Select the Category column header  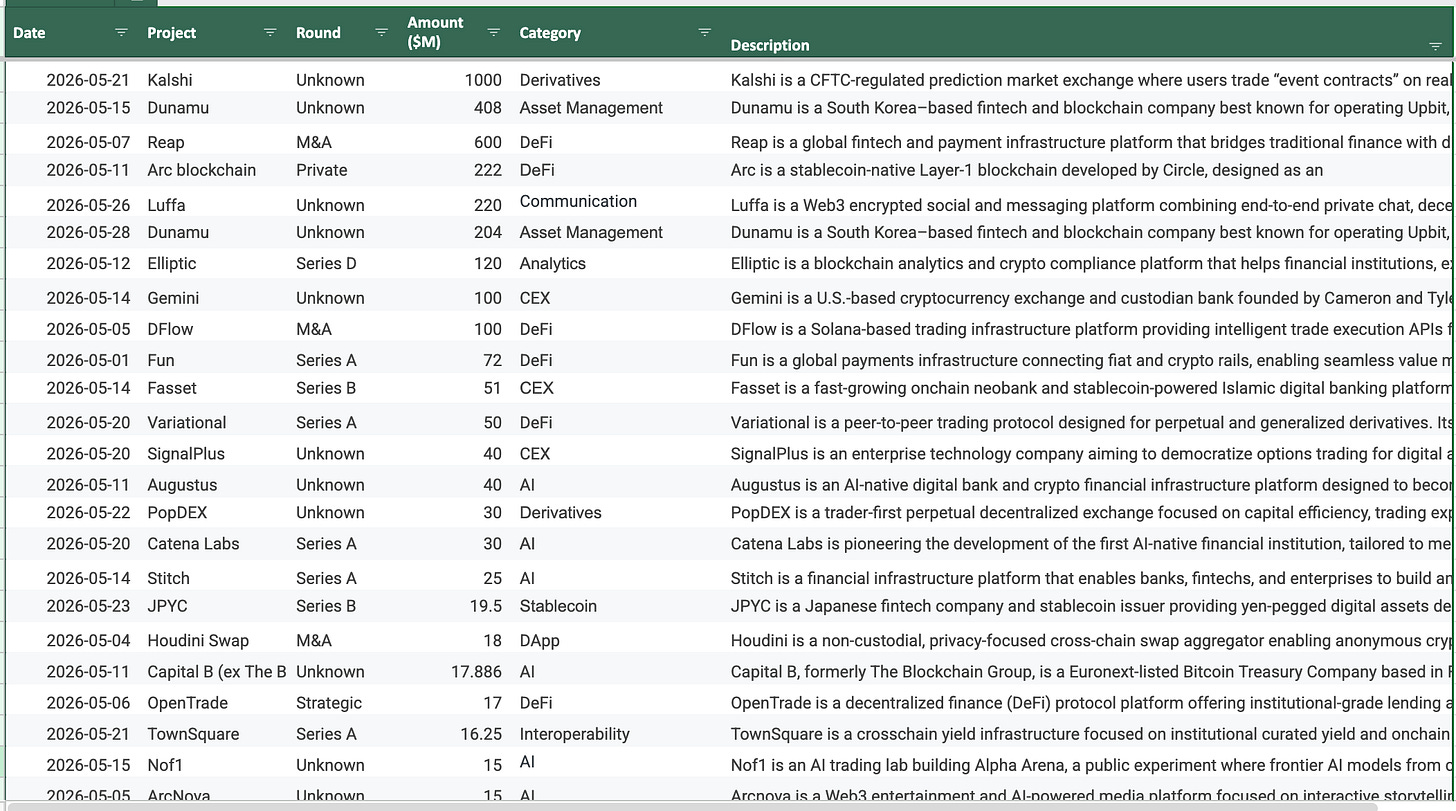pyautogui.click(x=550, y=33)
